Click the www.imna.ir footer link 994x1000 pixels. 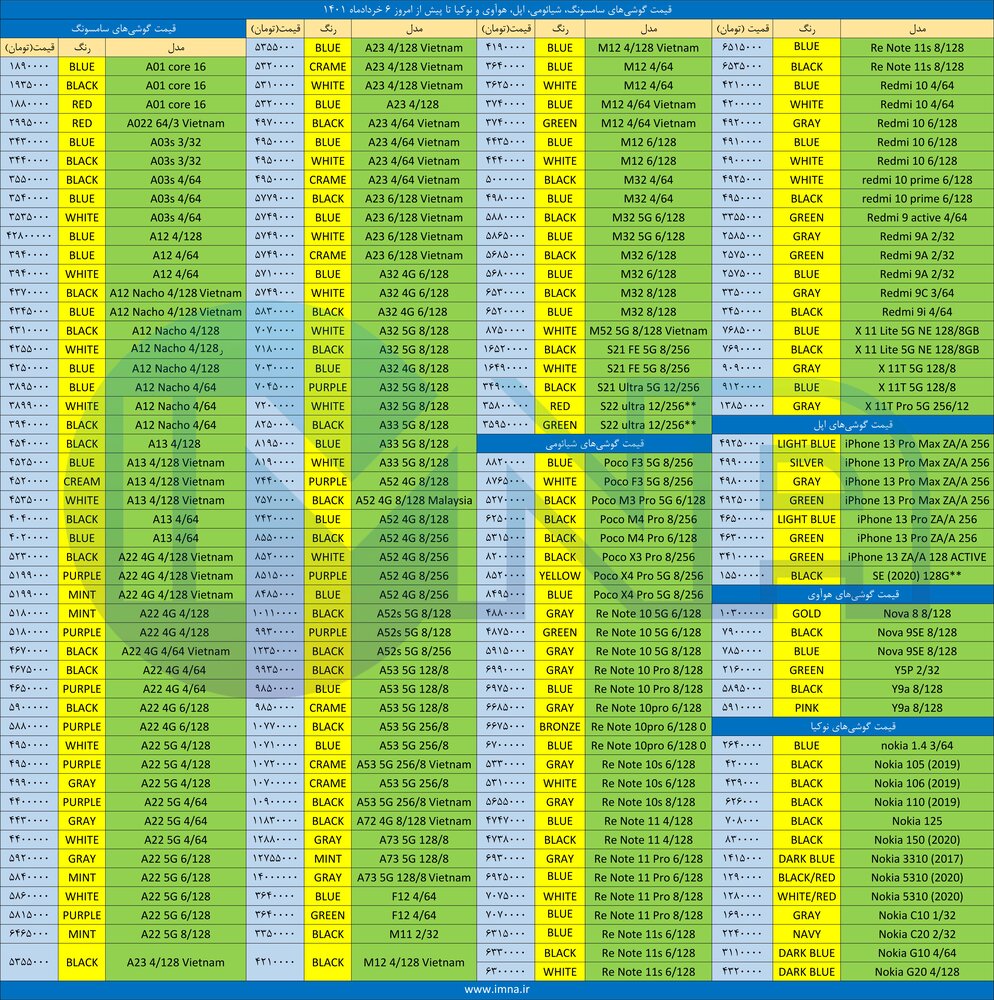(496, 990)
